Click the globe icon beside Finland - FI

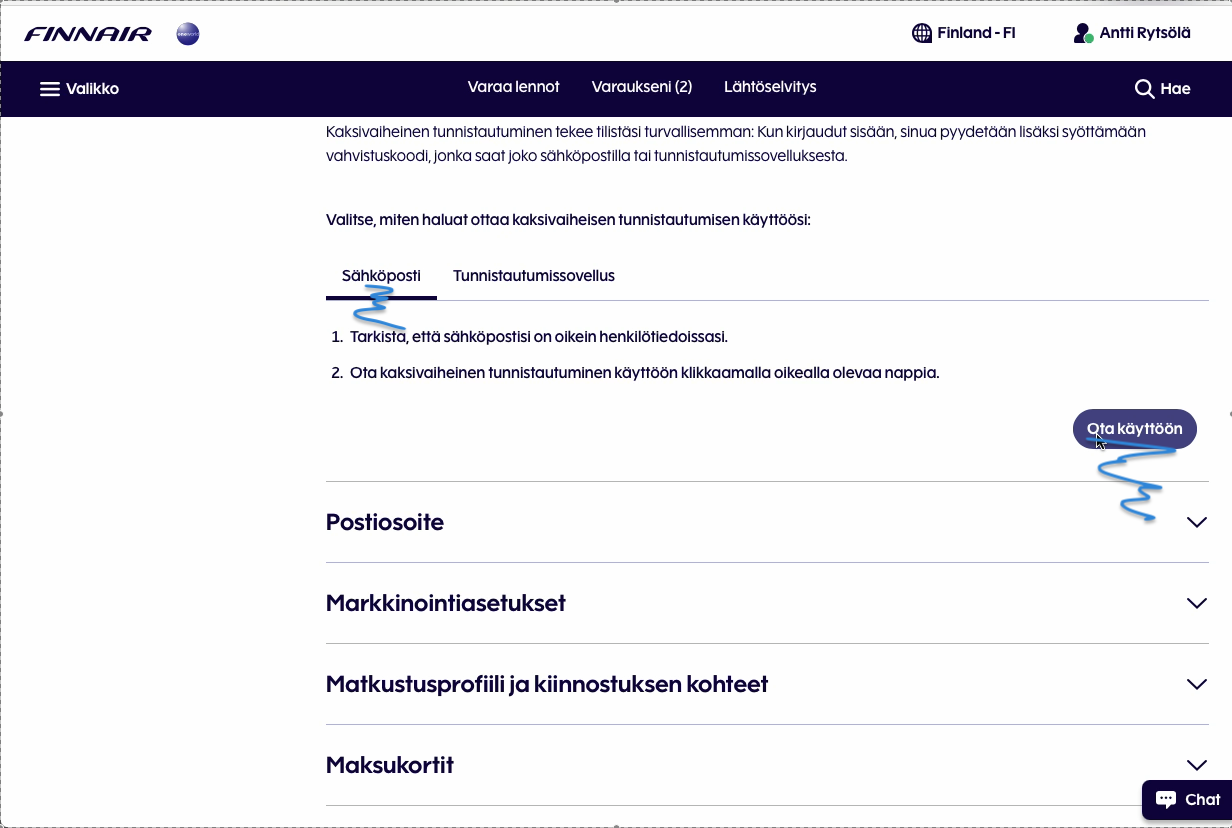[921, 33]
